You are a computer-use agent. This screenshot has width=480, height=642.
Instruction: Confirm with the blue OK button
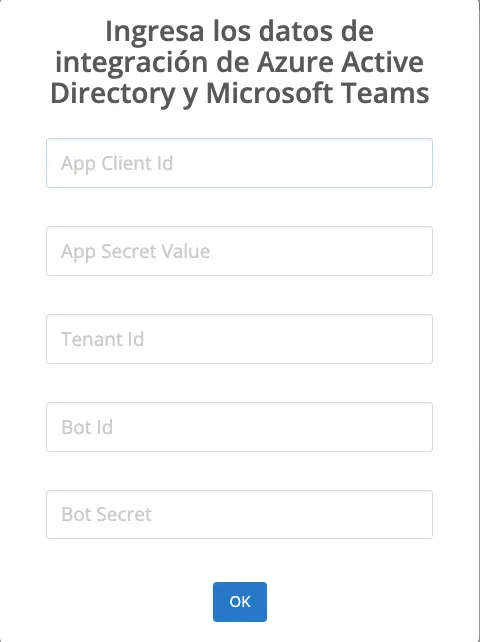coord(240,602)
